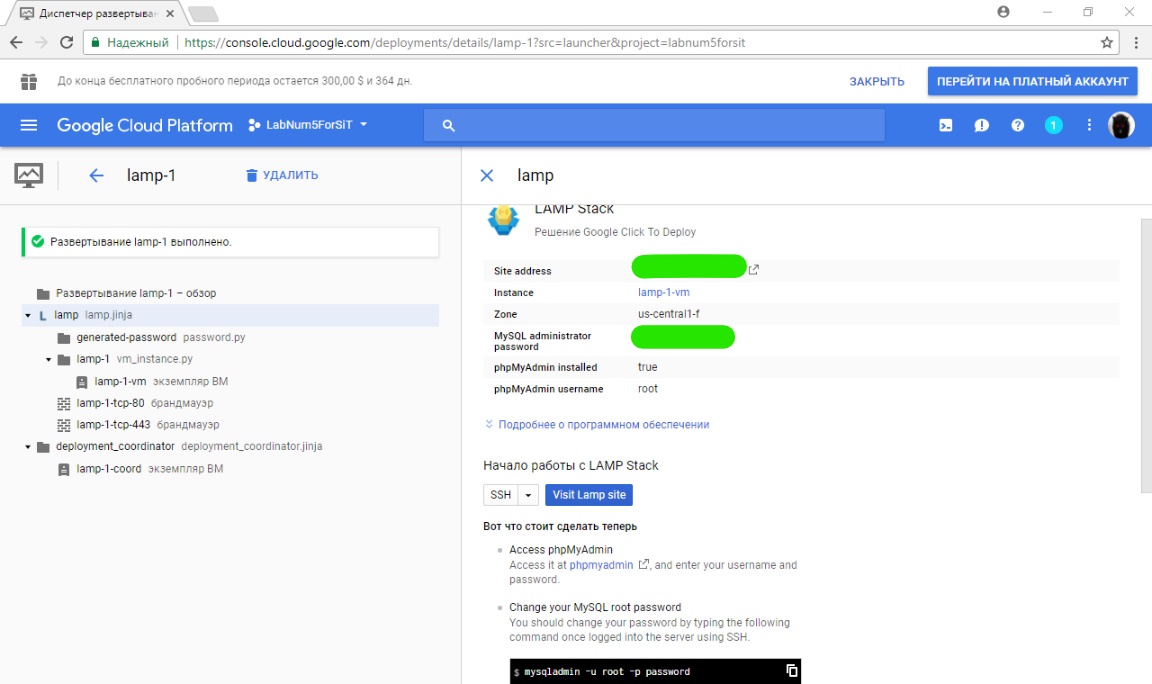This screenshot has width=1152, height=684.
Task: Go back with the blue arrow next to lamp-1
Action: (x=96, y=176)
